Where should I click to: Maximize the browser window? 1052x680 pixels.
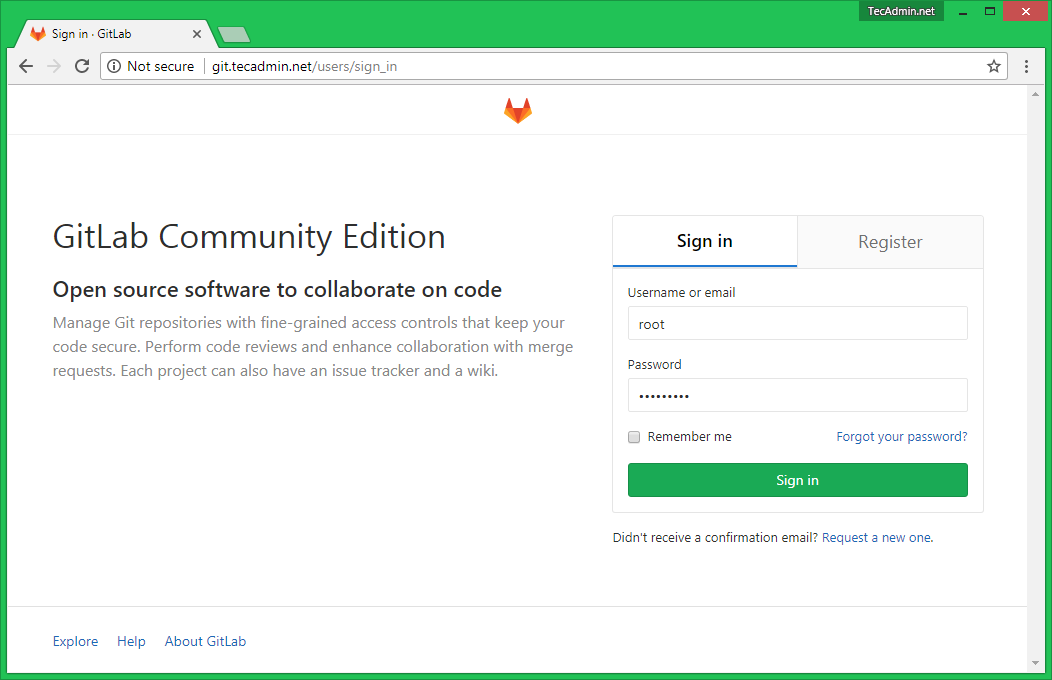pyautogui.click(x=990, y=11)
